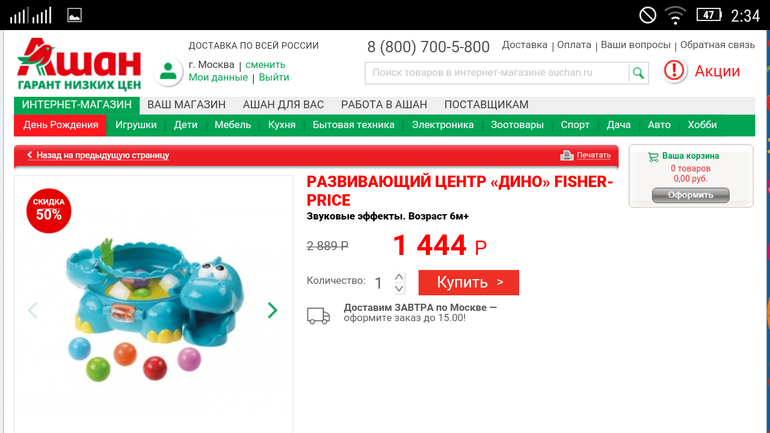This screenshot has width=770, height=433.
Task: Click the Оформить cart button
Action: pos(690,195)
